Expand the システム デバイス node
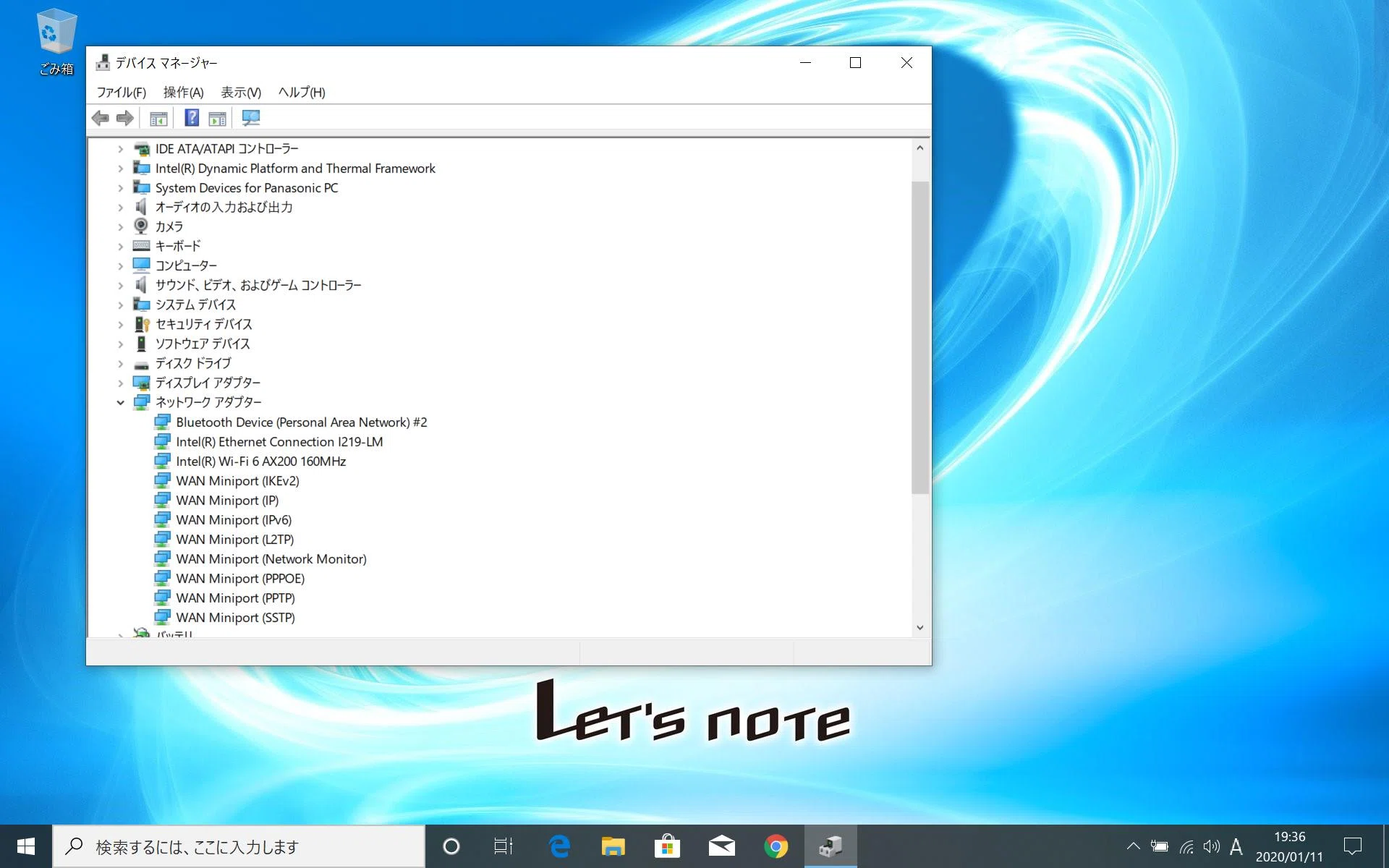 (x=121, y=305)
